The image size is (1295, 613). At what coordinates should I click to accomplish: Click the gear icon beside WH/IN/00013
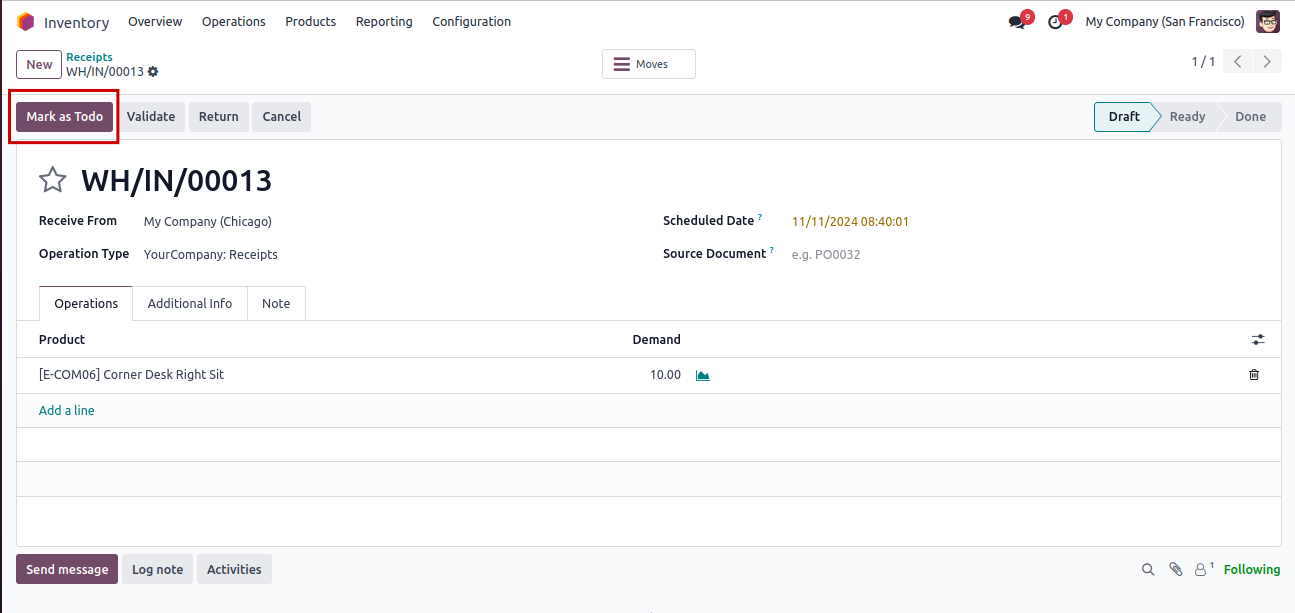(x=153, y=72)
